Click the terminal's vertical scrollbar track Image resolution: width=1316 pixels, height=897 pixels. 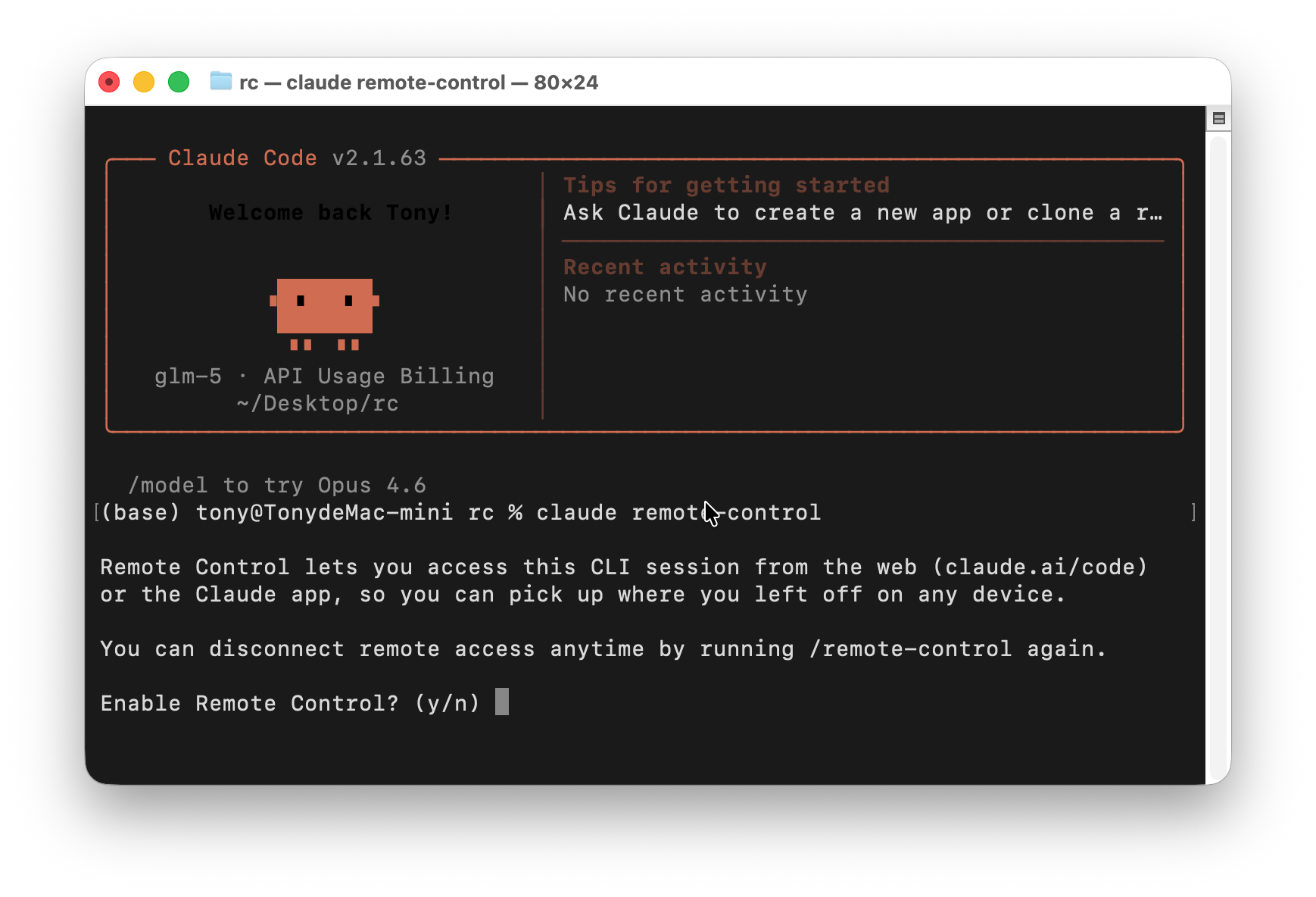click(x=1218, y=455)
